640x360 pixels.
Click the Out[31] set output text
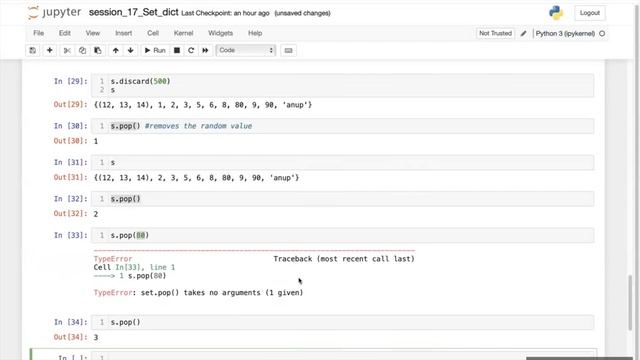tap(196, 178)
